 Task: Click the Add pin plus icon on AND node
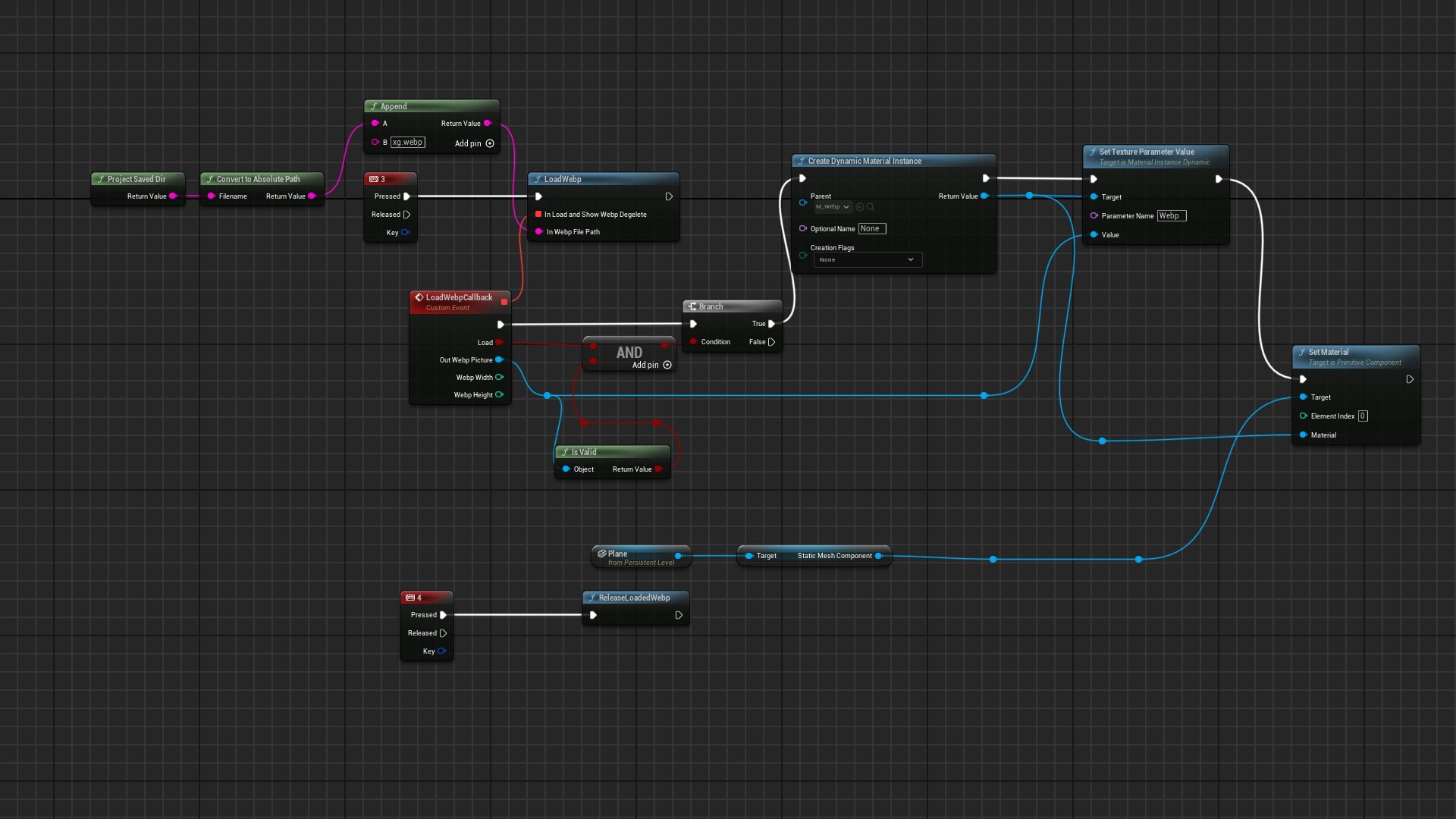667,365
